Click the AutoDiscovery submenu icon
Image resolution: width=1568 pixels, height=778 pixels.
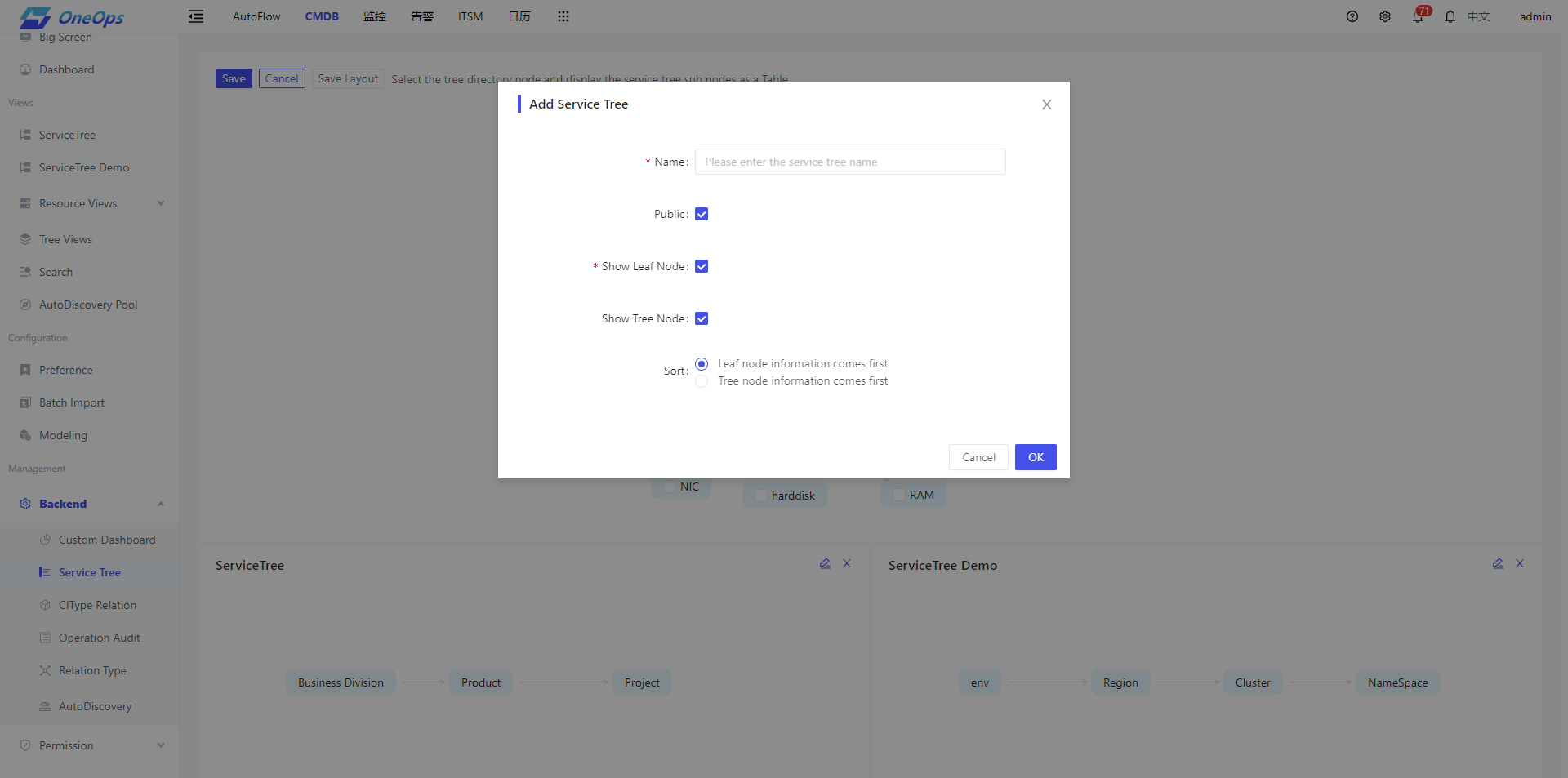coord(45,706)
